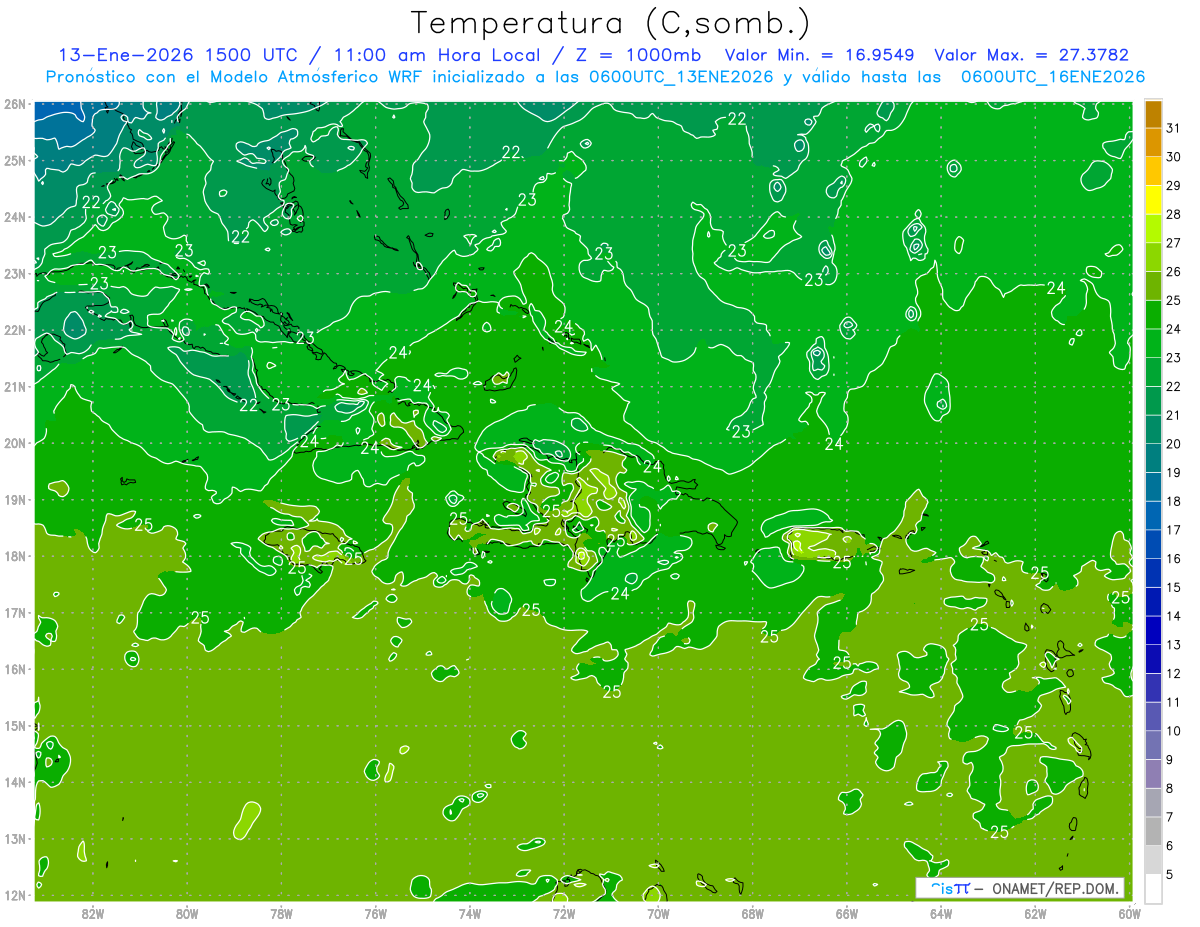This screenshot has height=927, width=1200.
Task: Click the "64W" longitude label
Action: 940,912
